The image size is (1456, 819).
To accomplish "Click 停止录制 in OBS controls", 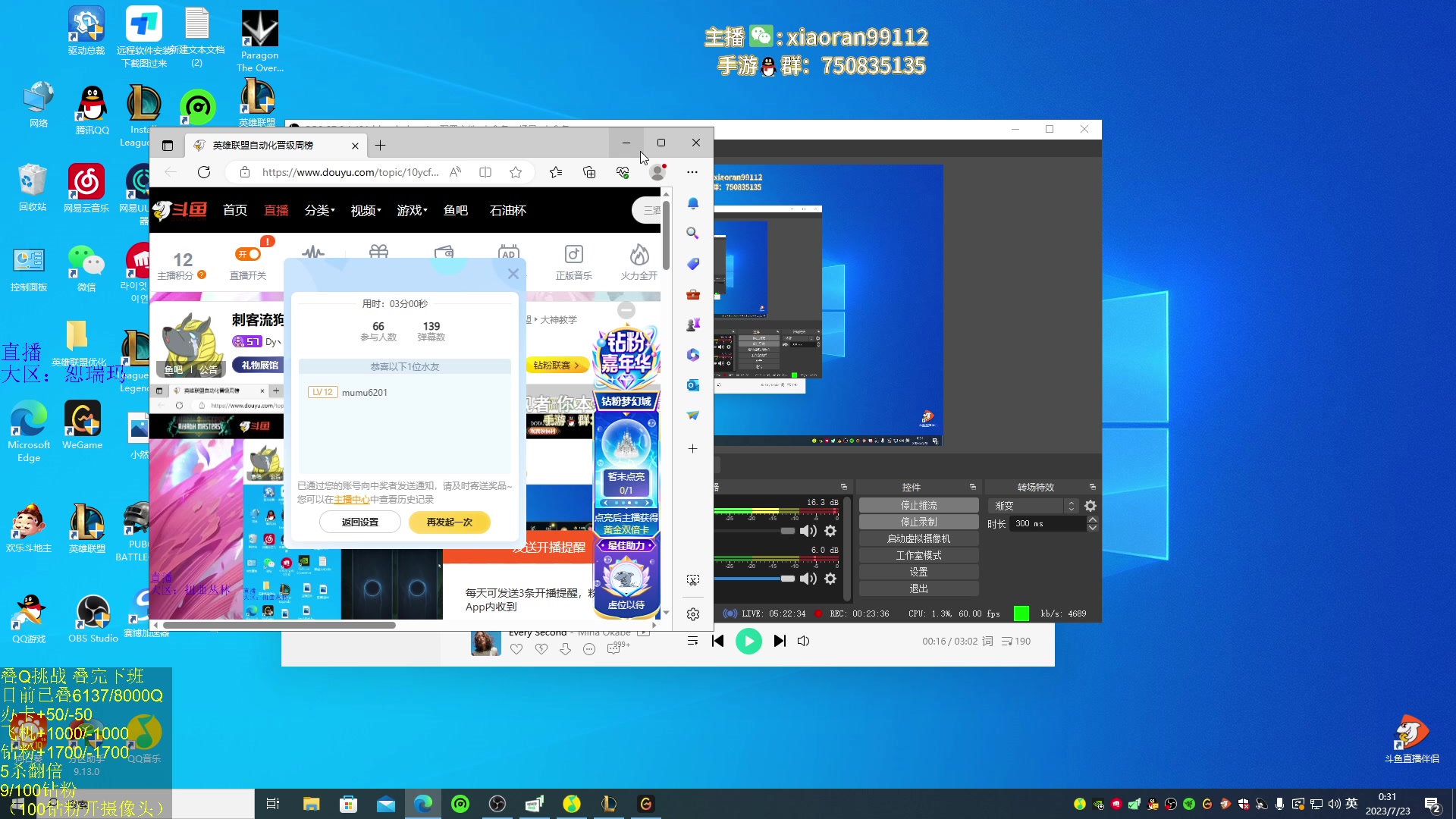I will coord(919,522).
